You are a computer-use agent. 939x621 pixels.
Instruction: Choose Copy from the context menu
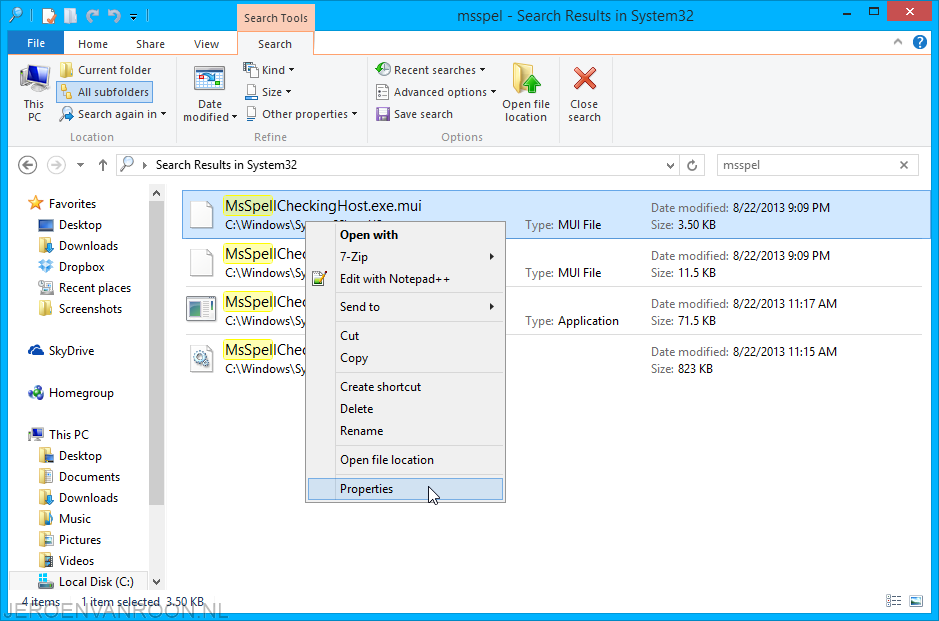(x=405, y=358)
